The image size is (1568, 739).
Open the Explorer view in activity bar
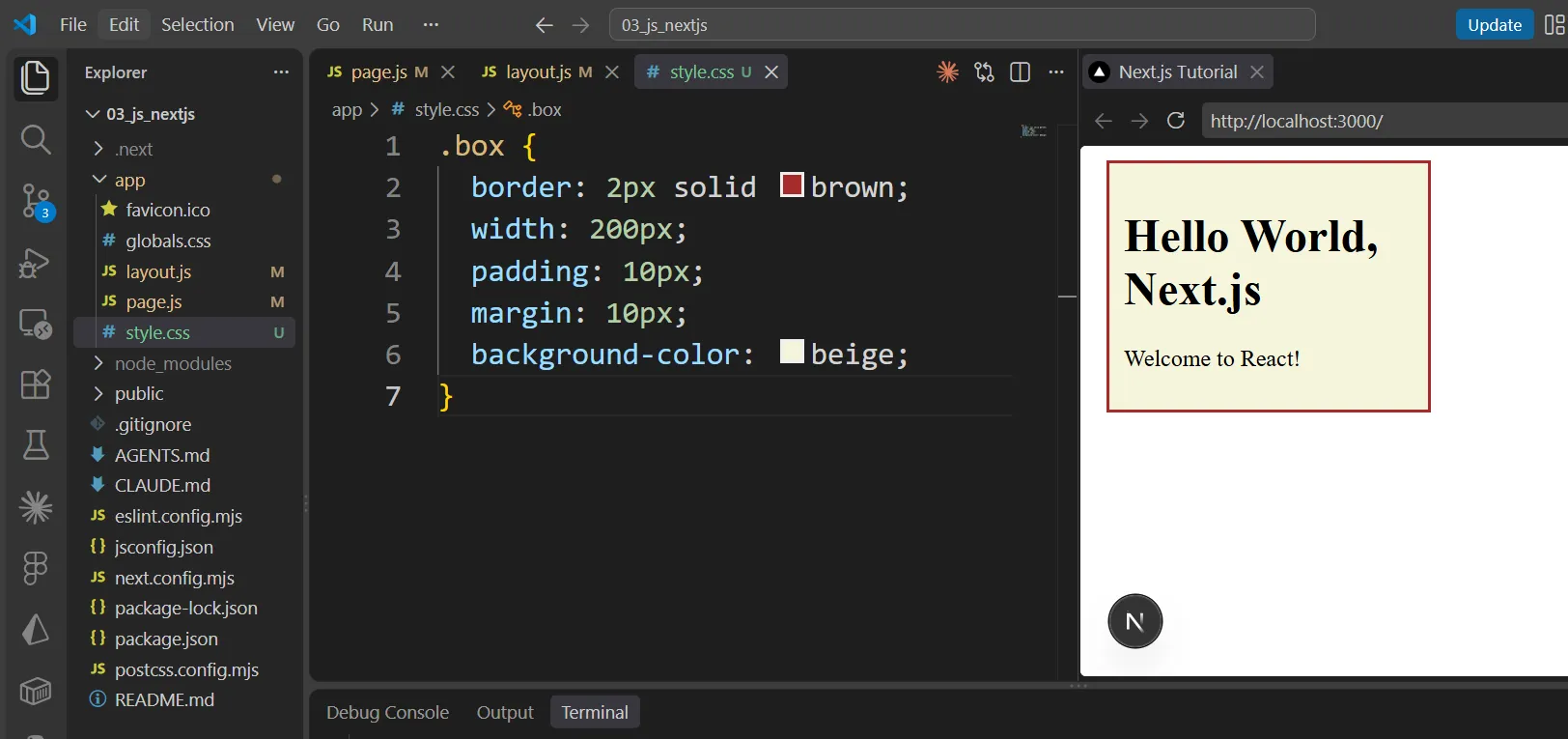tap(36, 78)
